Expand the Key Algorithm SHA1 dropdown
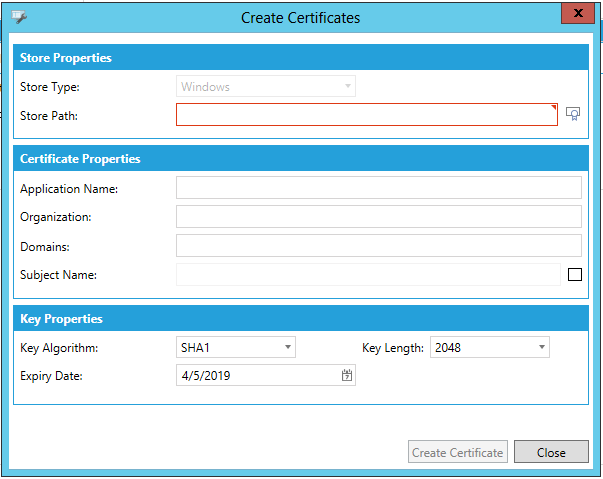 [x=235, y=347]
